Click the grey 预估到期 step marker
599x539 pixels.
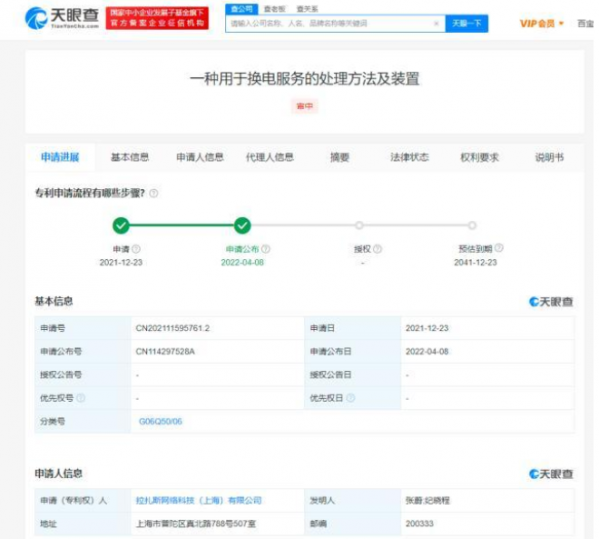click(x=472, y=225)
